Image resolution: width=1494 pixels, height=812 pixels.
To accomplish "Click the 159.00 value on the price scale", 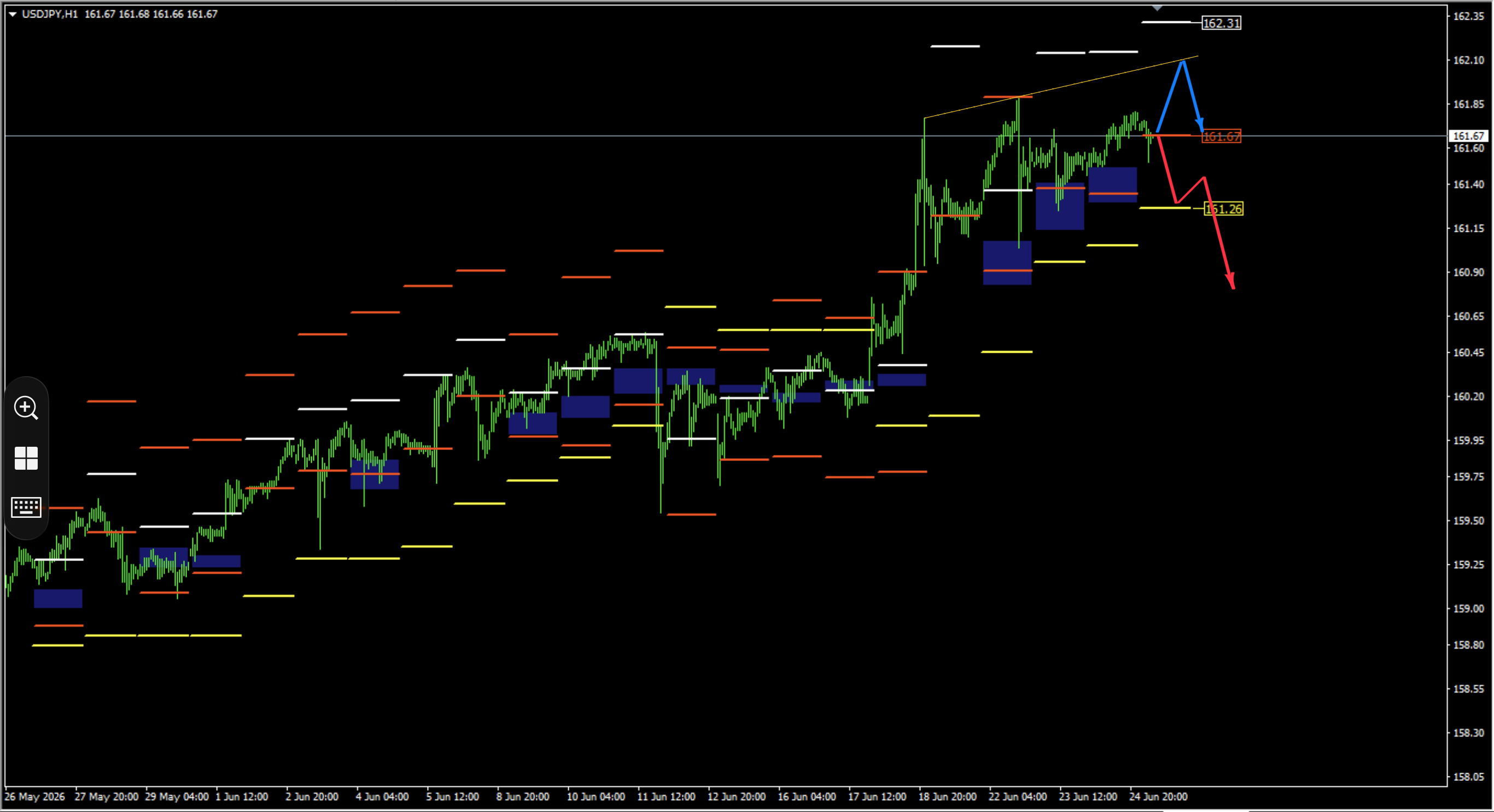I will coord(1468,609).
